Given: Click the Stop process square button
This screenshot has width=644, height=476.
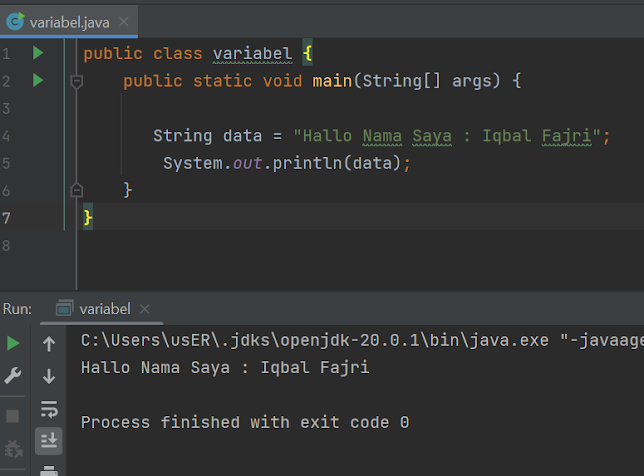Looking at the screenshot, I should 13,415.
